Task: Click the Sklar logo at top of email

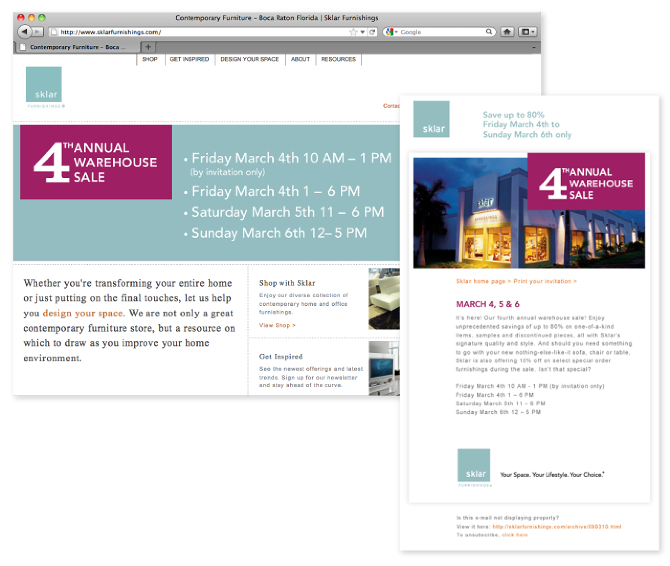Action: (x=431, y=119)
